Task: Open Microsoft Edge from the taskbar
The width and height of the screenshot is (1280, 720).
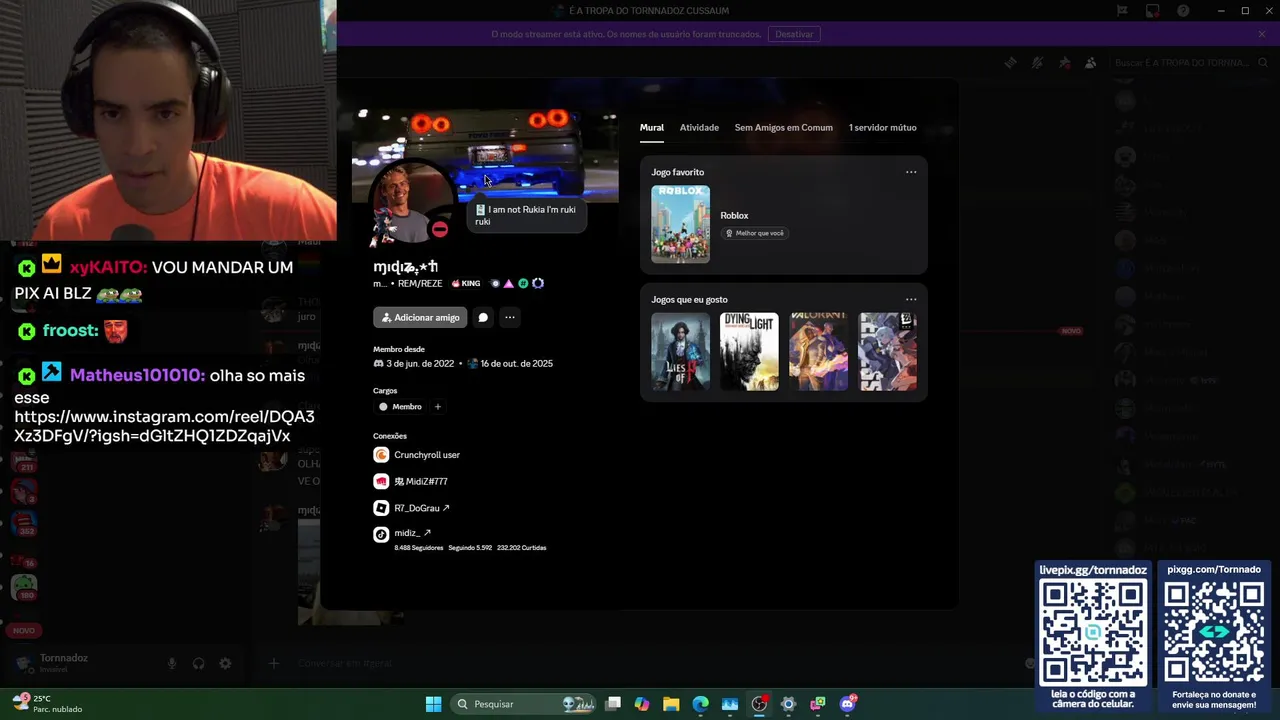Action: [700, 704]
